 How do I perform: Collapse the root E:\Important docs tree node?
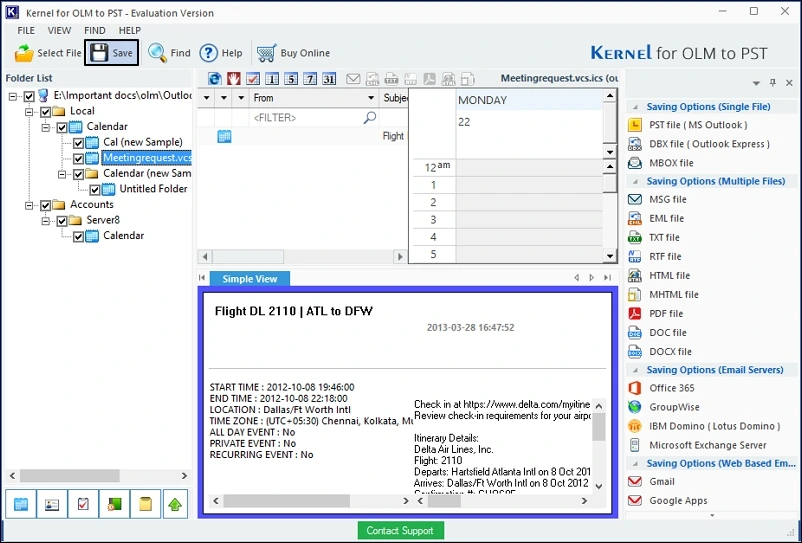tap(13, 96)
